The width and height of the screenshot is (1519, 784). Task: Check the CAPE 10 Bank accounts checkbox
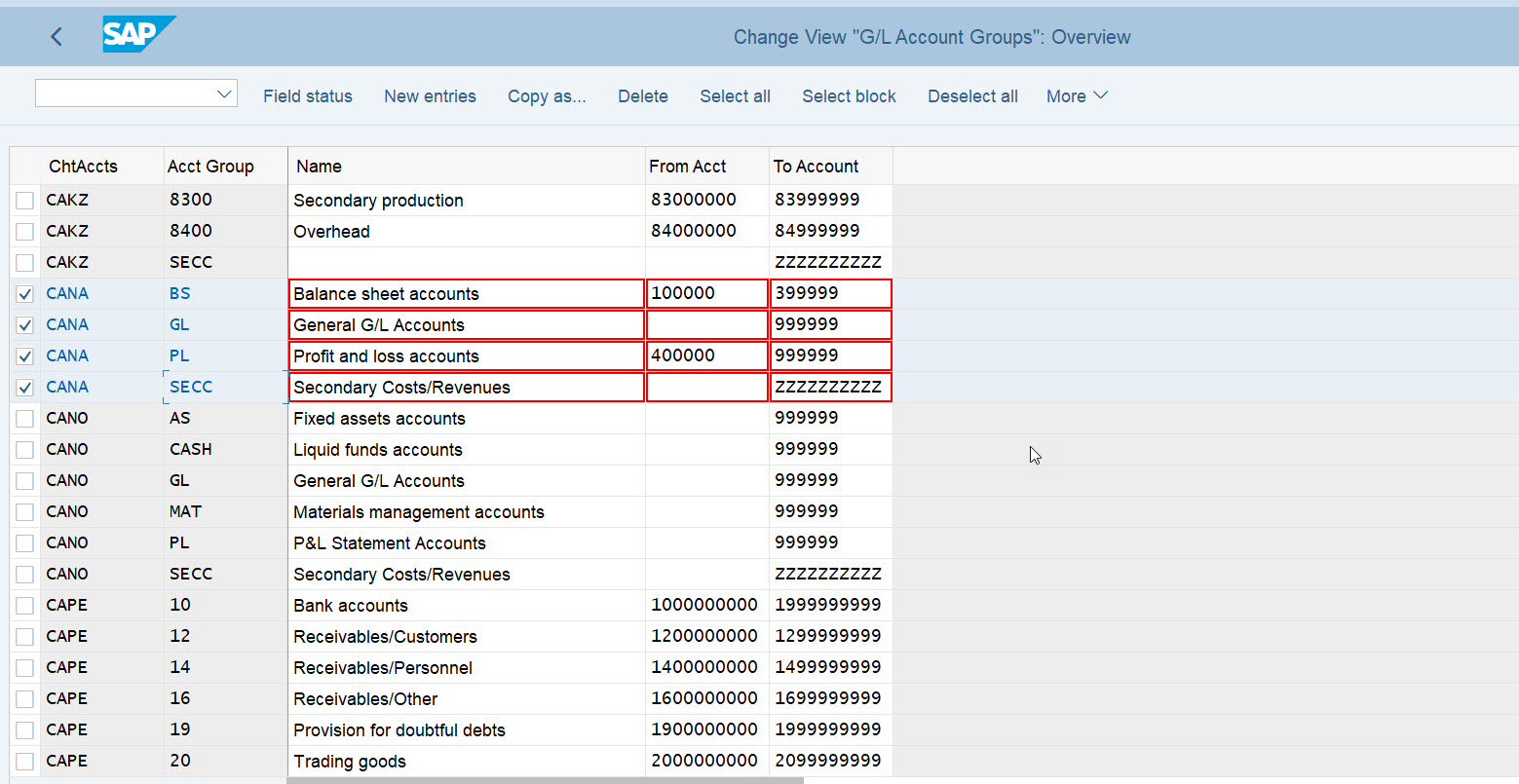click(24, 605)
